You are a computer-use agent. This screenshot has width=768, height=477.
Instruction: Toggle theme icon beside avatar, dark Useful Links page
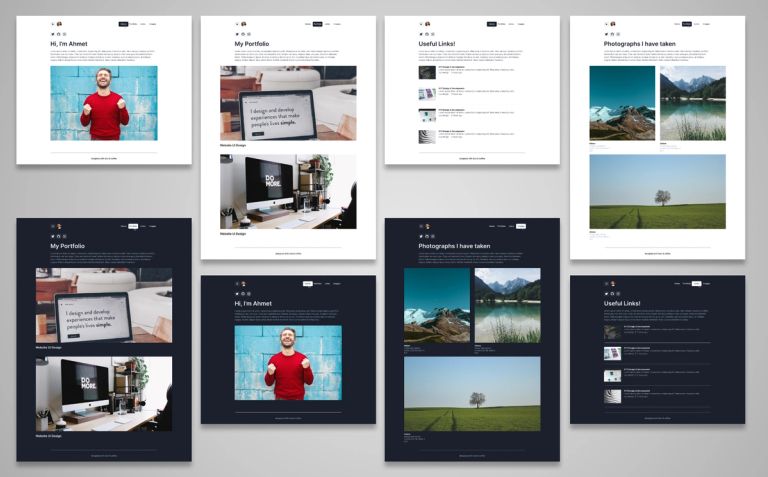point(606,284)
